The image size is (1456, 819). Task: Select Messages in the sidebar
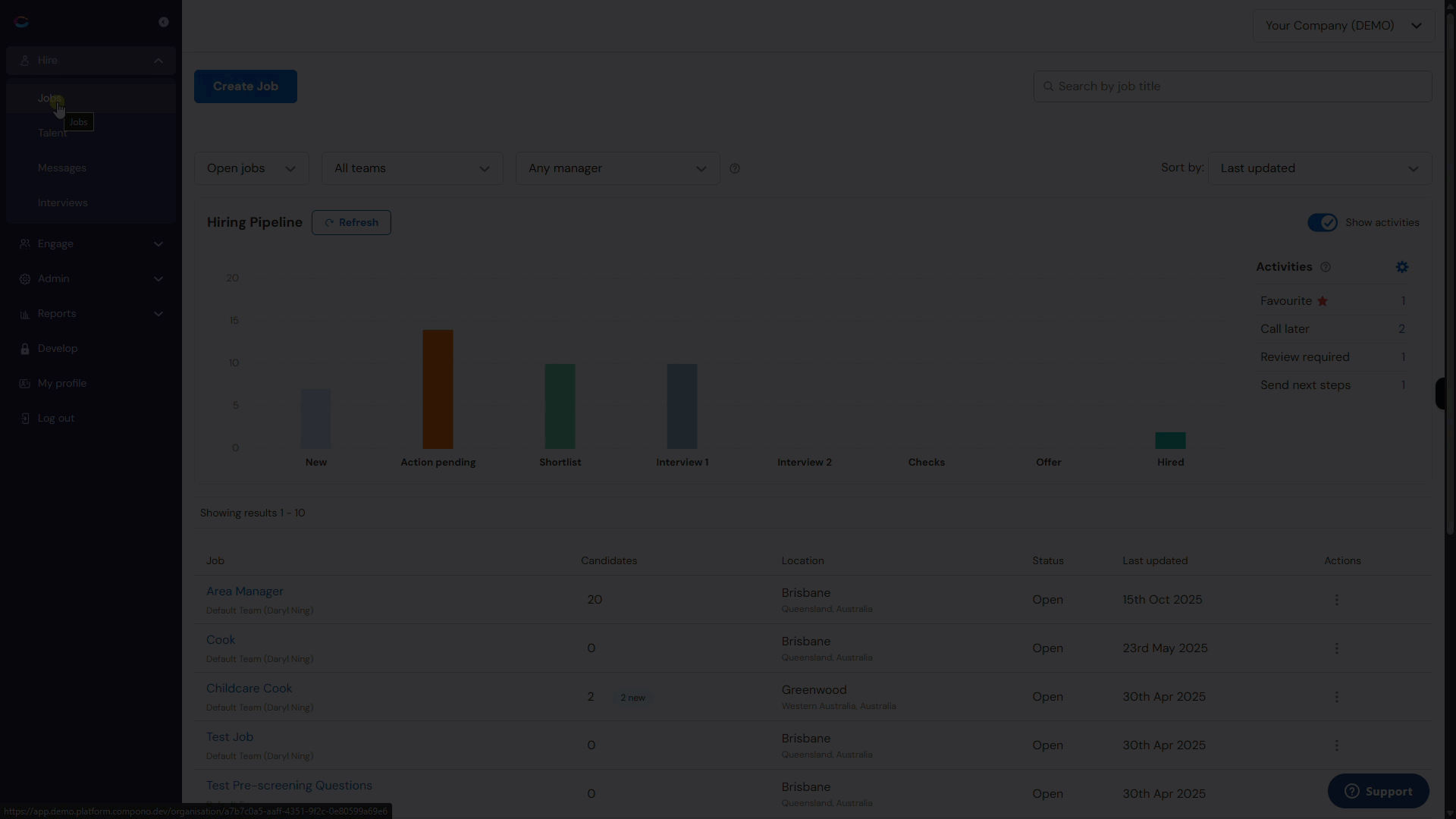coord(91,168)
